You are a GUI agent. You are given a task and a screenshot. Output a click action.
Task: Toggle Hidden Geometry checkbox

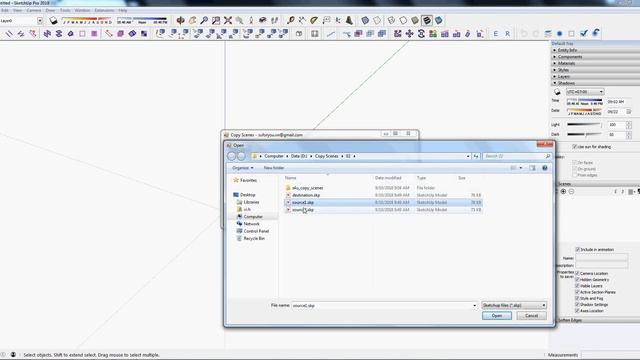[577, 280]
